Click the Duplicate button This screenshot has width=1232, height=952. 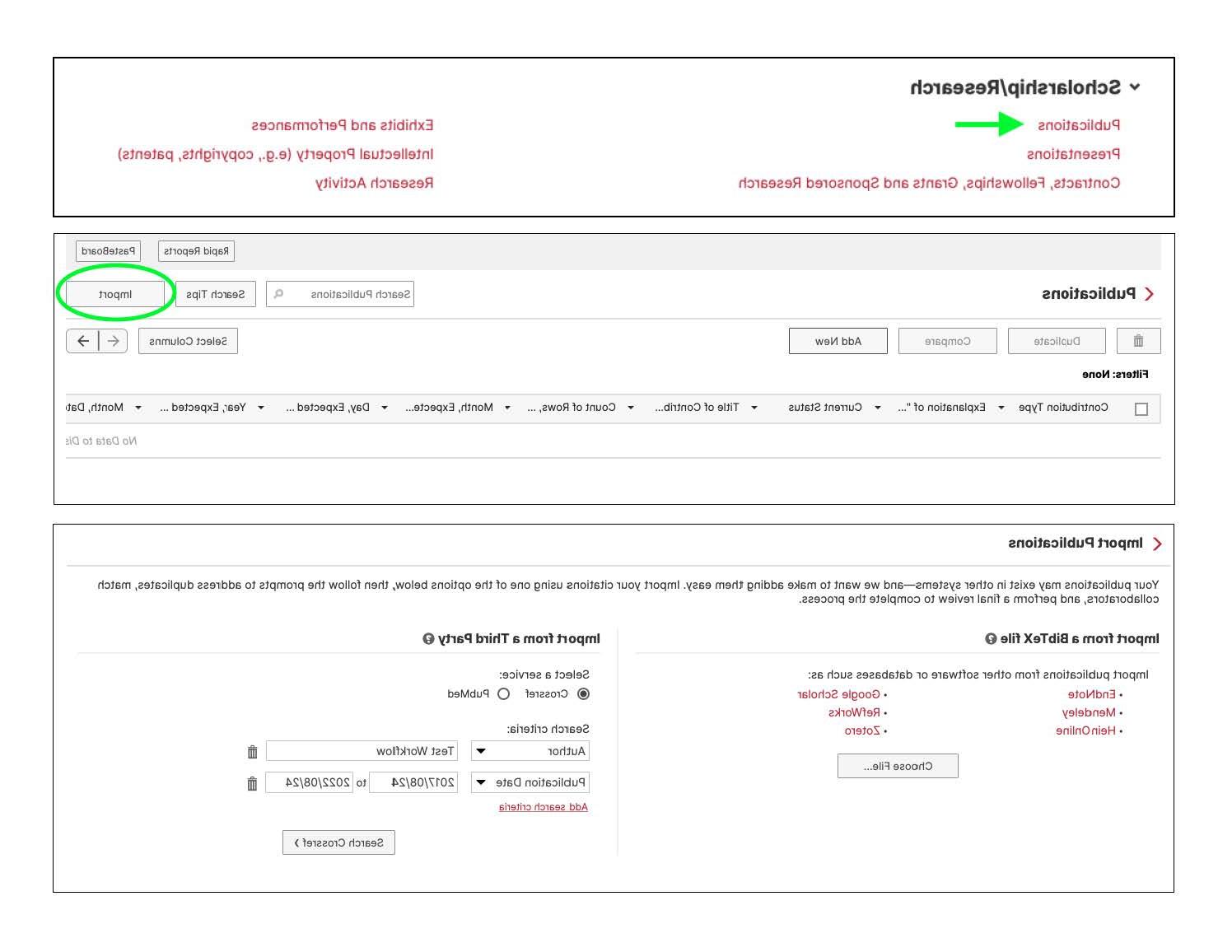coord(1057,341)
